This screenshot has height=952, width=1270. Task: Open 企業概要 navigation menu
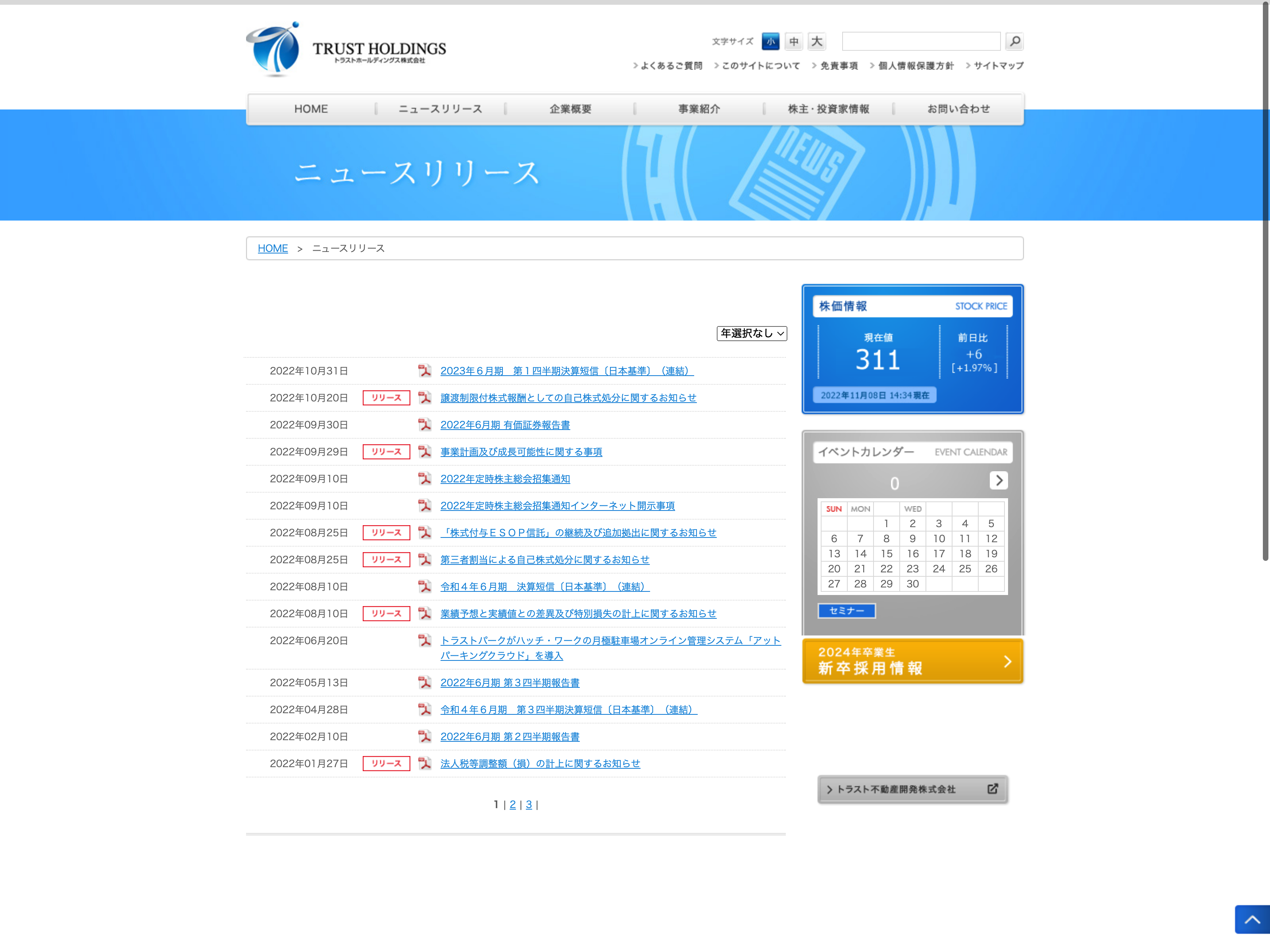click(570, 109)
